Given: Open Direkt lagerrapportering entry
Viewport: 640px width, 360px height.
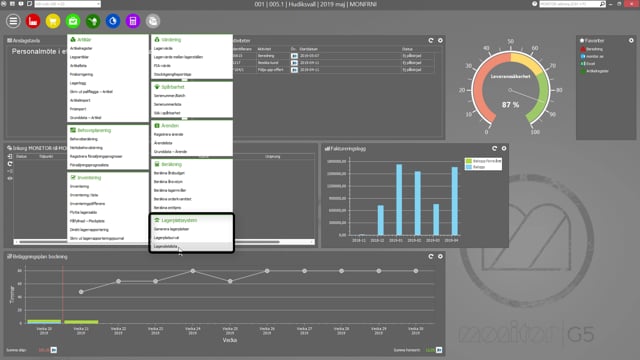Looking at the screenshot, I should coord(89,230).
